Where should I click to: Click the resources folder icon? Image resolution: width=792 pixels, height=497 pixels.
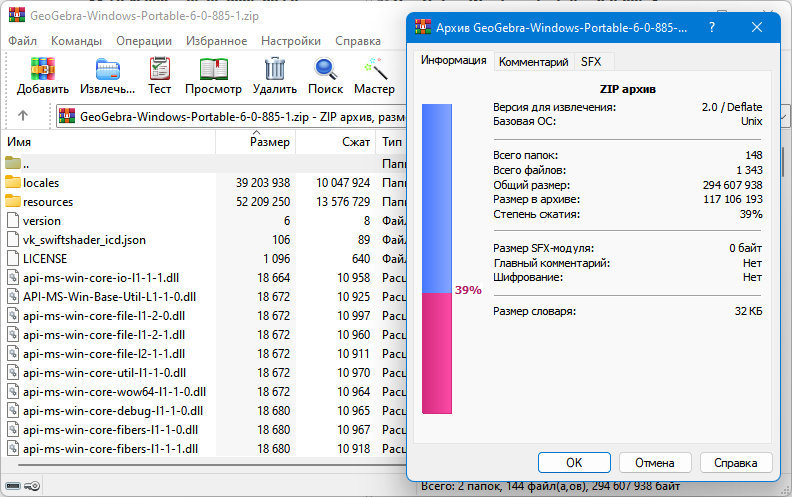(13, 202)
